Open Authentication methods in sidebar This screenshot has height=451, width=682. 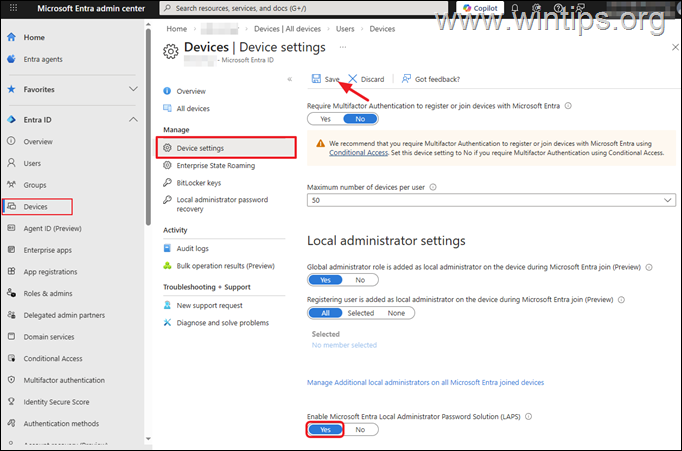61,423
